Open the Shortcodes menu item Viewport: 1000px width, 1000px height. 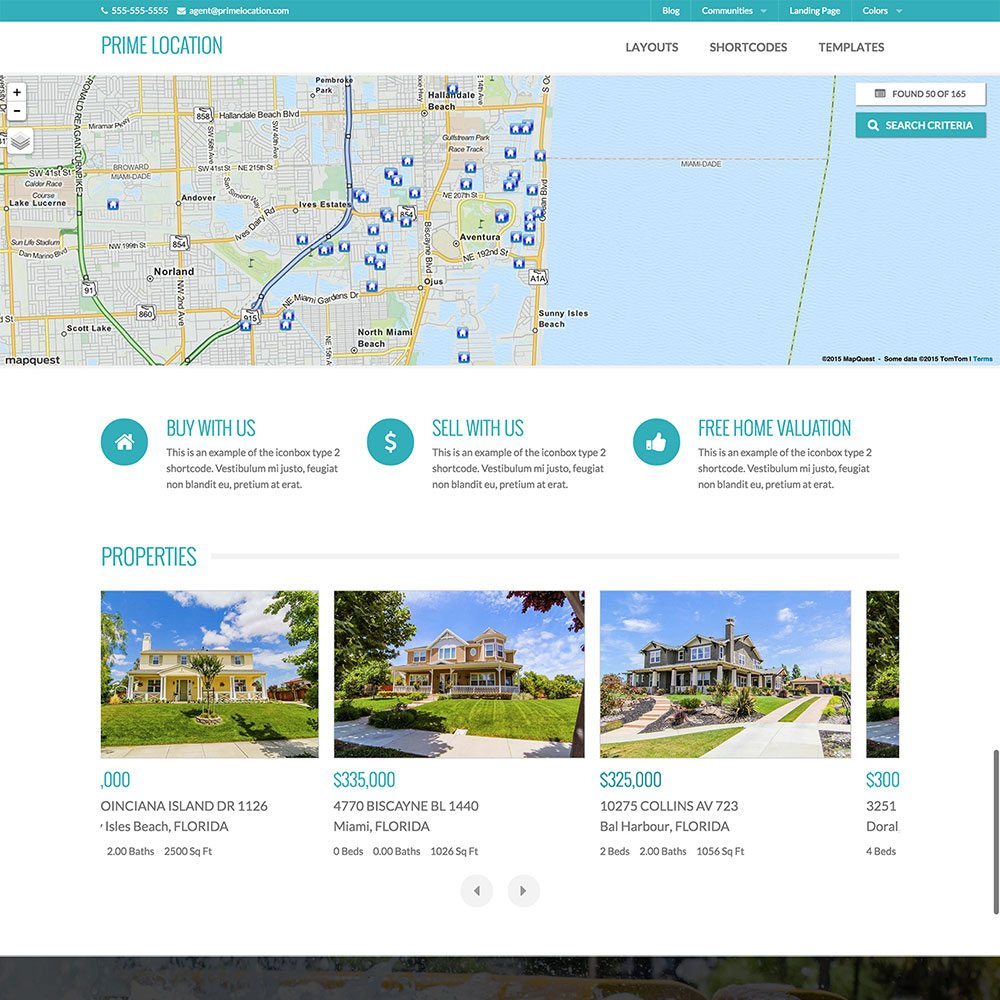pos(748,47)
